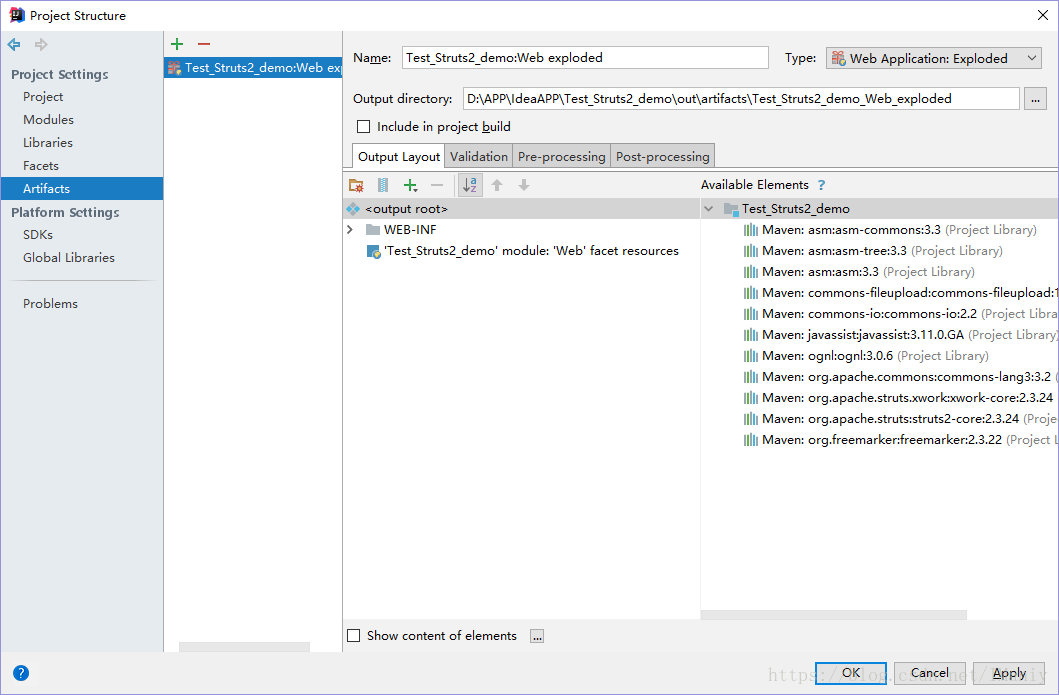1059x695 pixels.
Task: Move element down with arrow icon
Action: pos(523,185)
